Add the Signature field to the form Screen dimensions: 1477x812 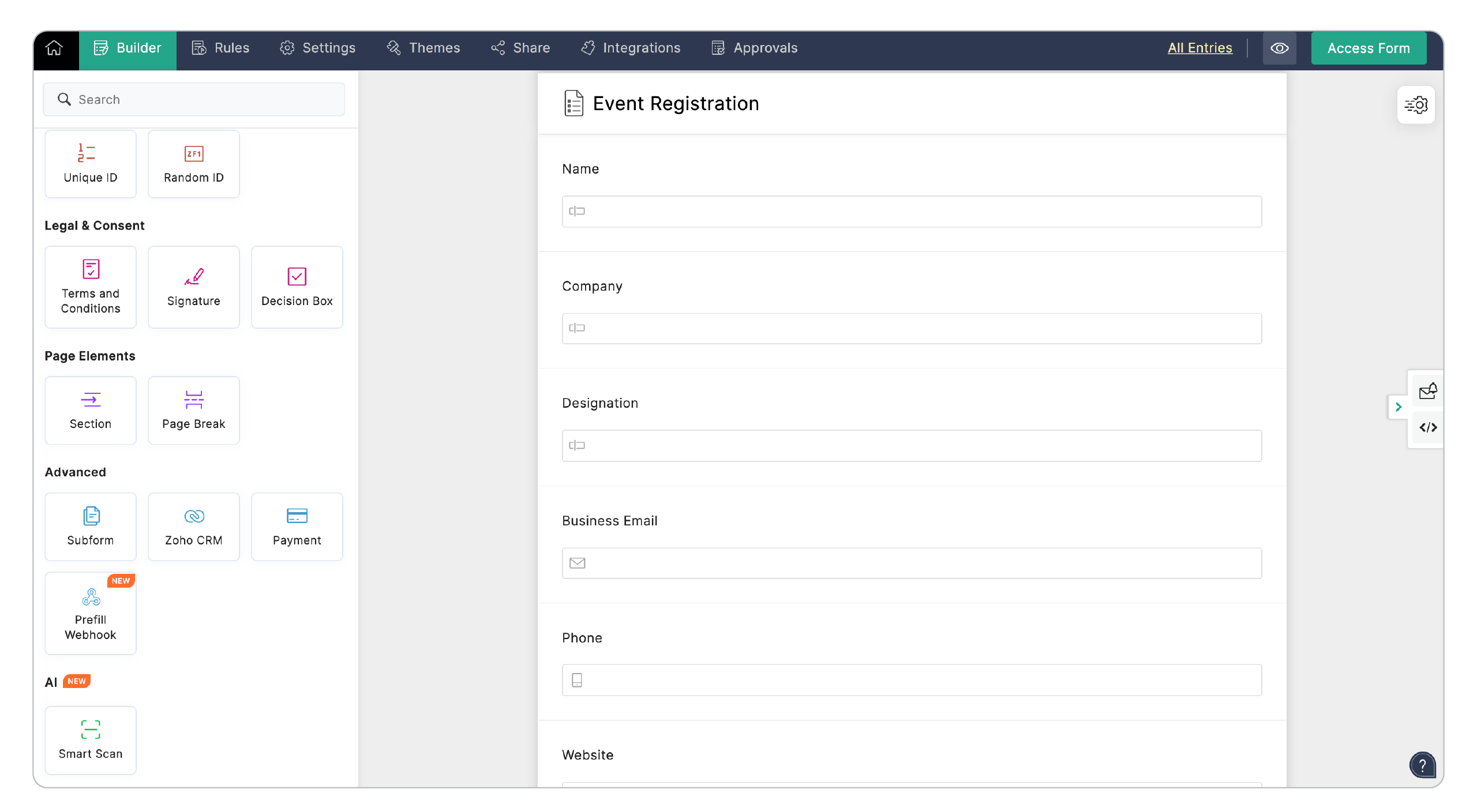point(193,287)
